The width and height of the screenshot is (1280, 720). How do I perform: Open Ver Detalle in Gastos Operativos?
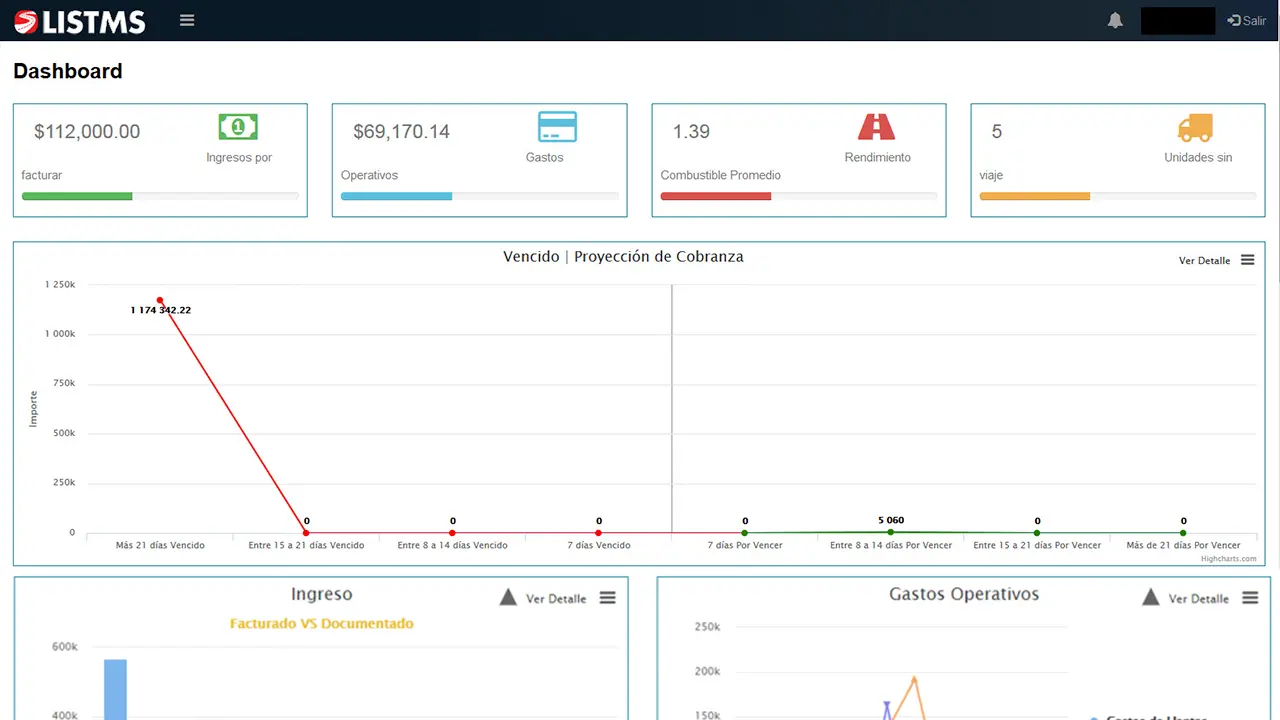[1198, 599]
